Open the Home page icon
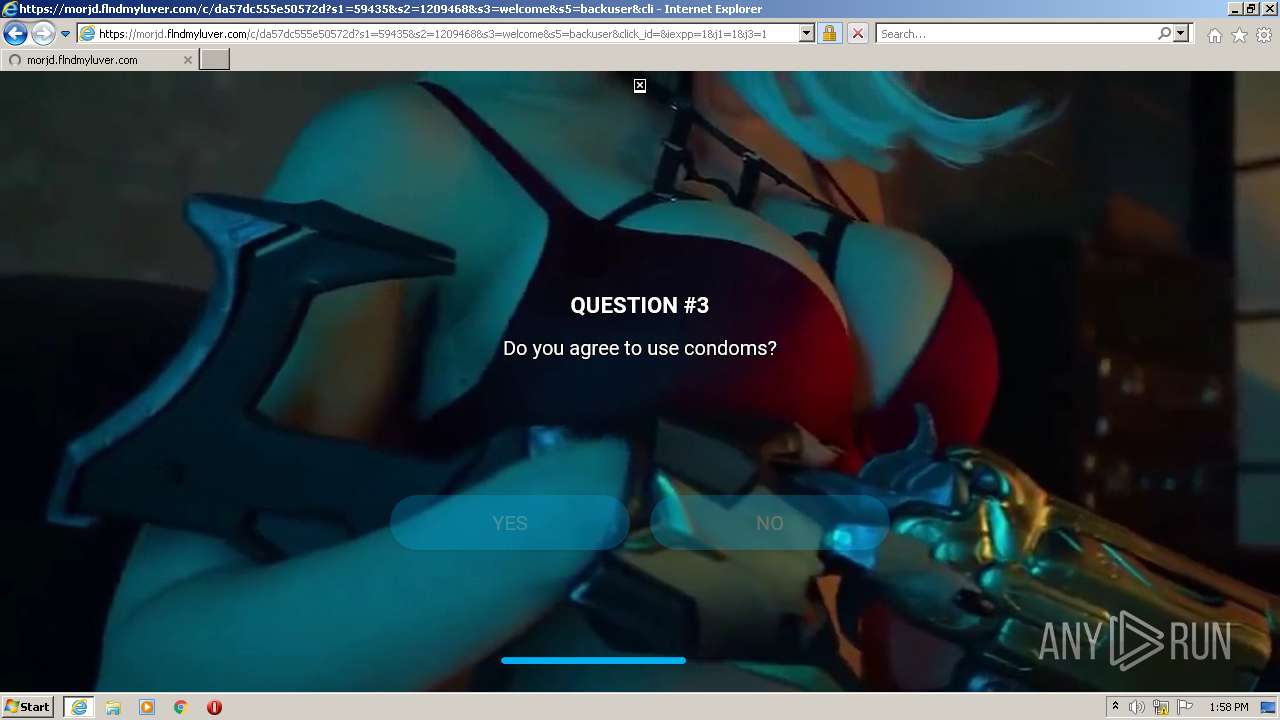1280x720 pixels. tap(1214, 35)
